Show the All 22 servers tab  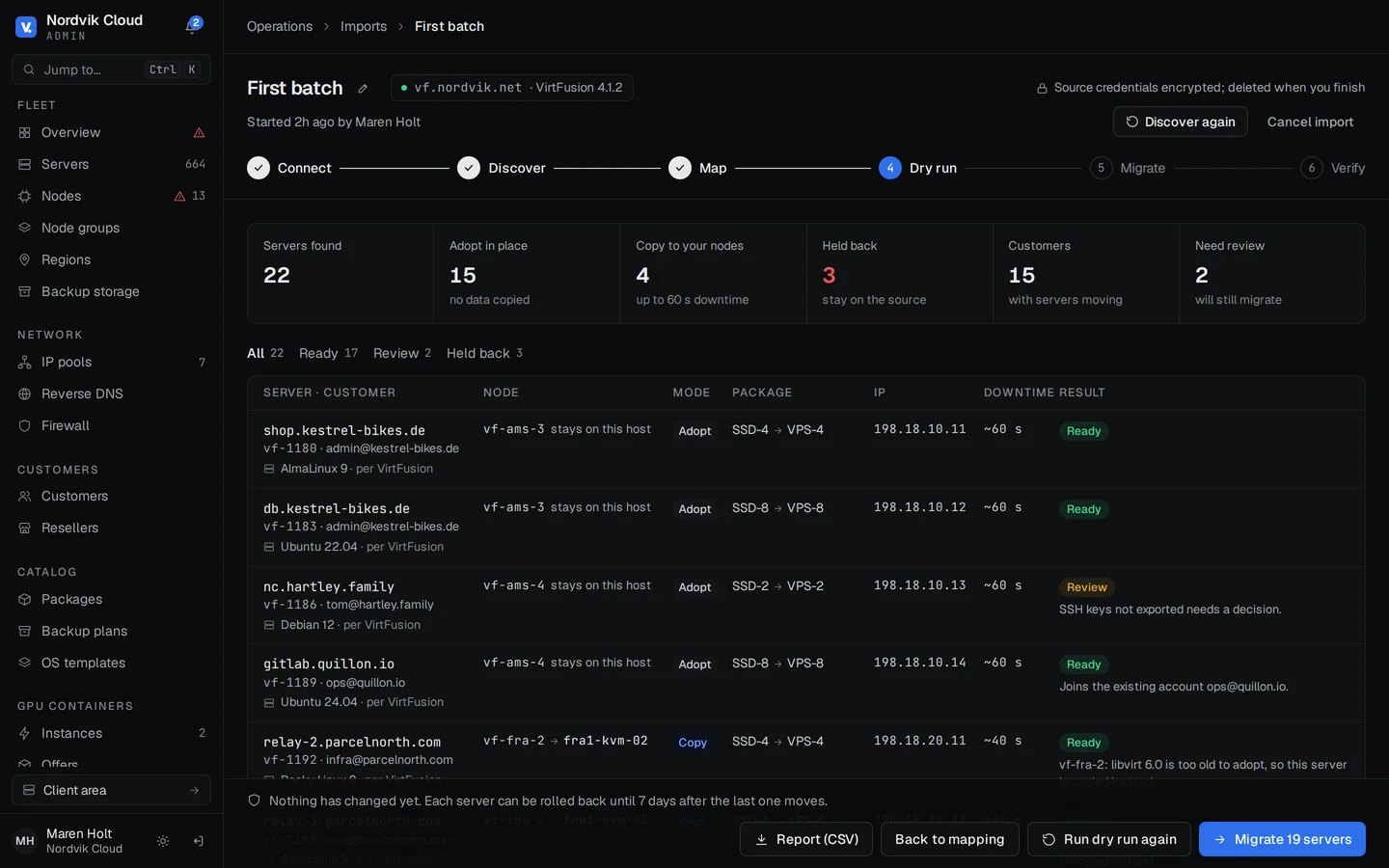(x=265, y=353)
